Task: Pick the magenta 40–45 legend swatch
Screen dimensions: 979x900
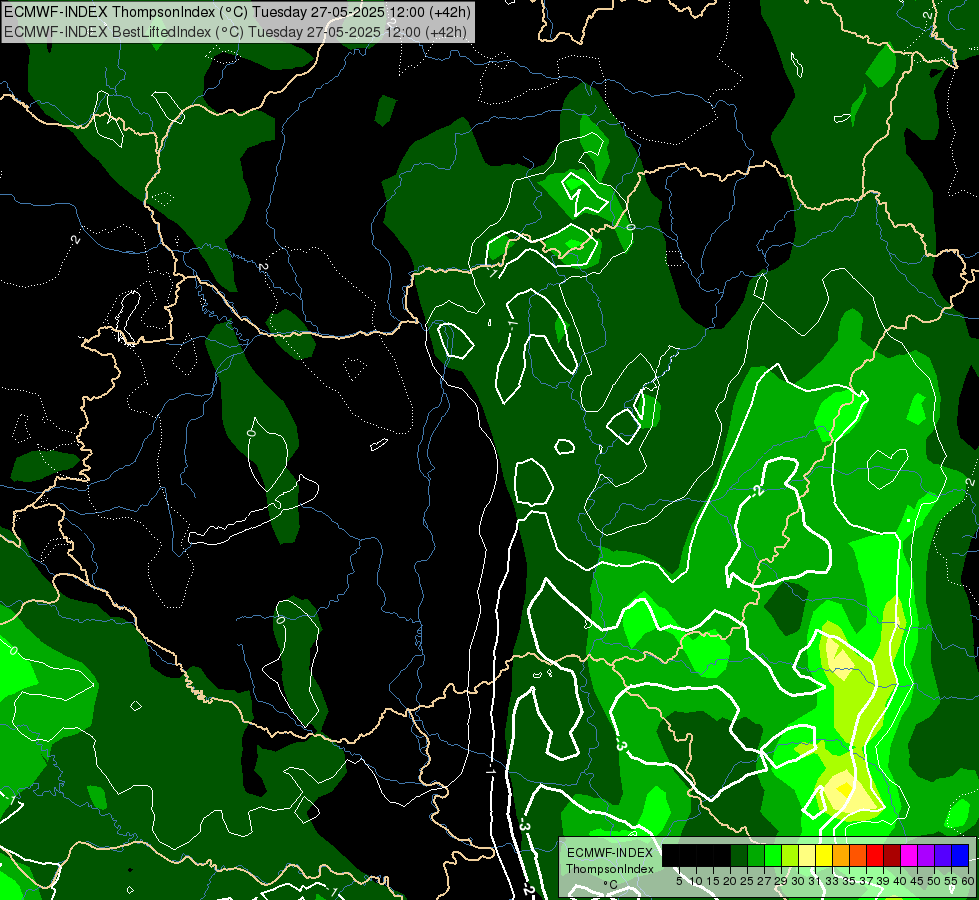Action: coord(909,855)
